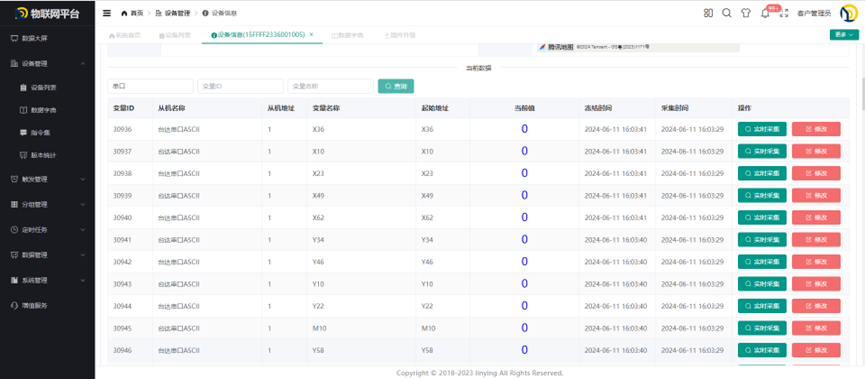Open the theme shirt icon
The width and height of the screenshot is (865, 379).
click(x=745, y=13)
